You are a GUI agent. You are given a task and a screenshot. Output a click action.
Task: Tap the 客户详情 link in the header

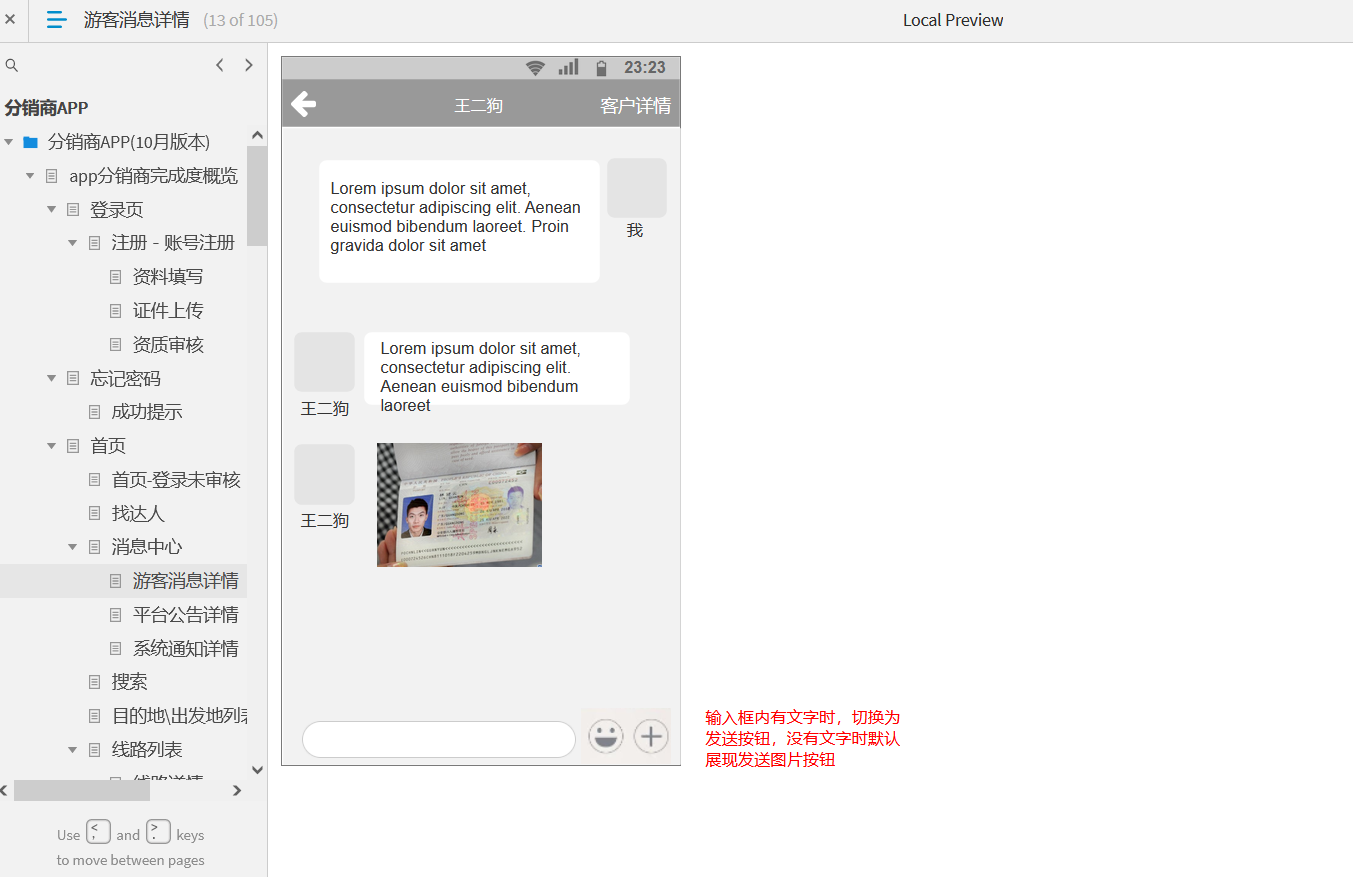(x=635, y=106)
